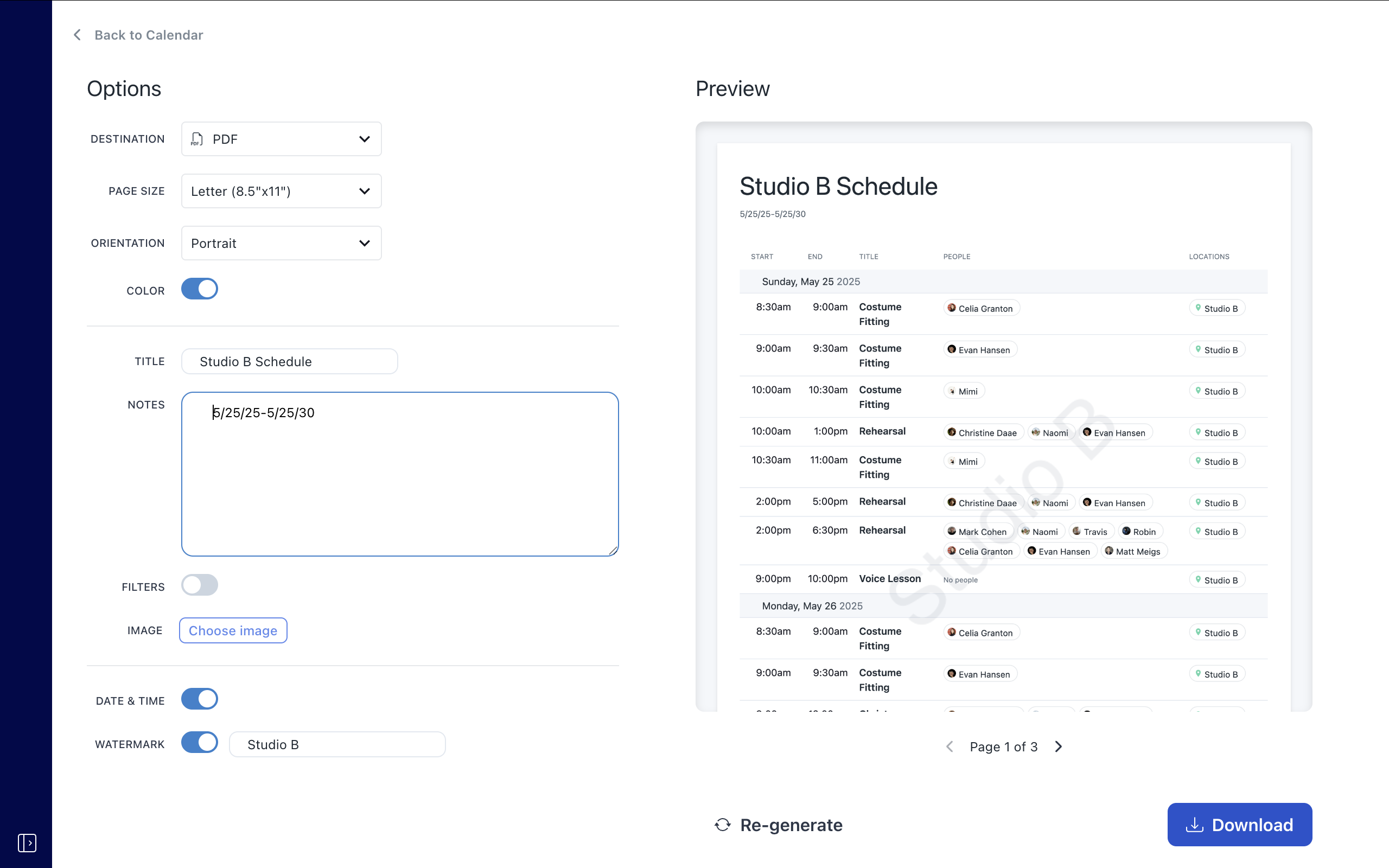Click the back chevron beside Back to Calendar

coord(78,34)
